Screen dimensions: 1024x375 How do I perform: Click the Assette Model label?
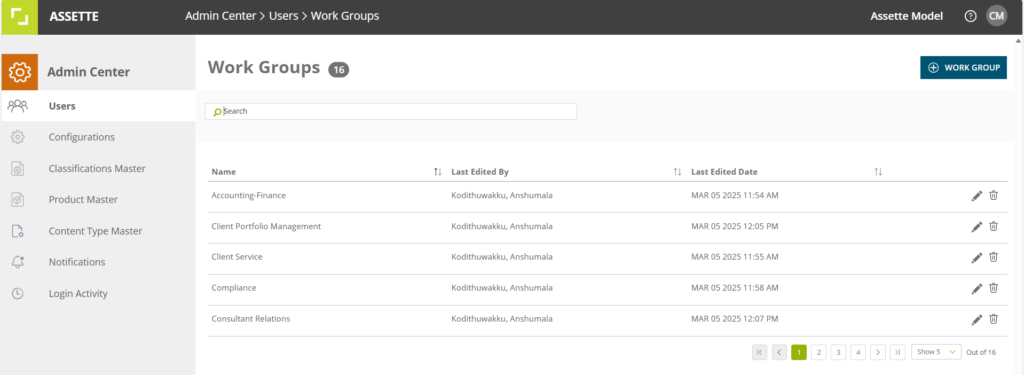click(906, 16)
